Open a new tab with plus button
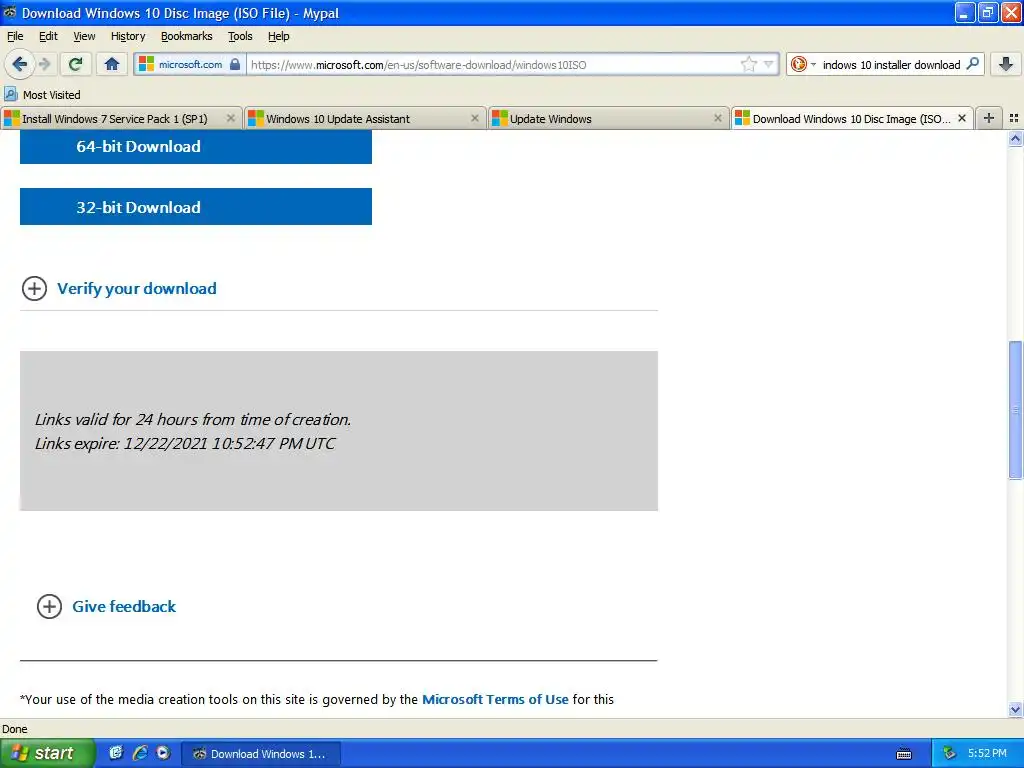 [989, 118]
